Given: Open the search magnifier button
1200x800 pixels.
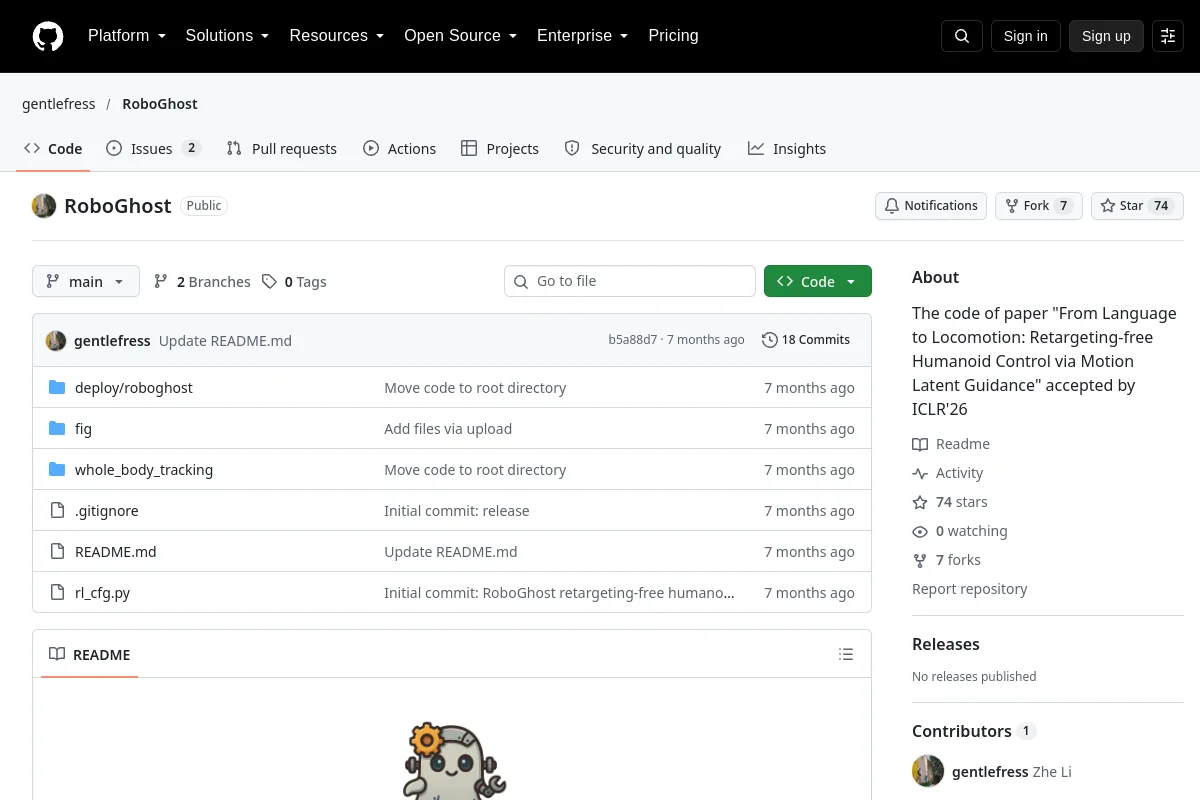Looking at the screenshot, I should pyautogui.click(x=962, y=36).
